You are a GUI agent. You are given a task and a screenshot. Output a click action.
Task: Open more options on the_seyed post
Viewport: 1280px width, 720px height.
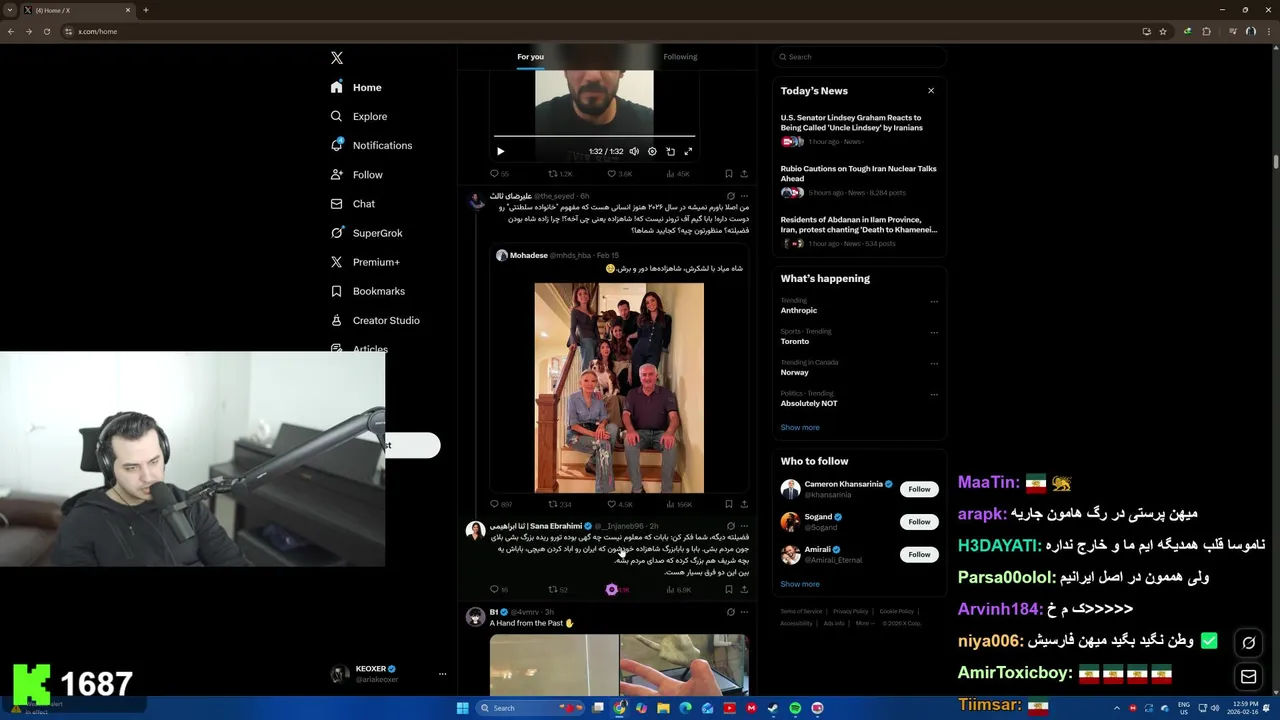(743, 196)
